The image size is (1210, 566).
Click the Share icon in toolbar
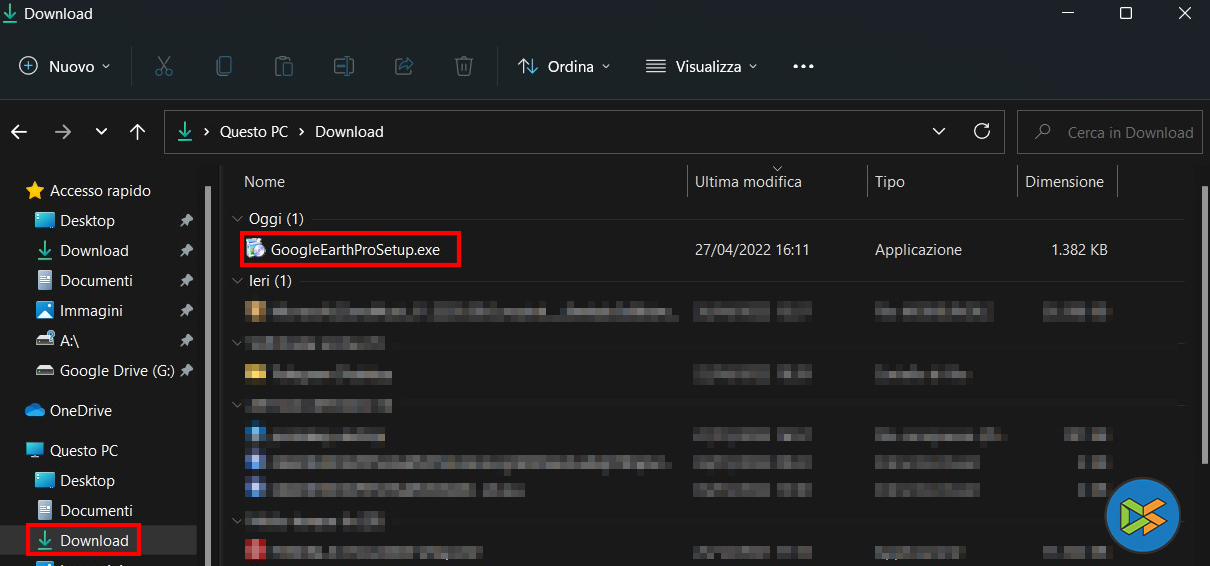point(404,67)
